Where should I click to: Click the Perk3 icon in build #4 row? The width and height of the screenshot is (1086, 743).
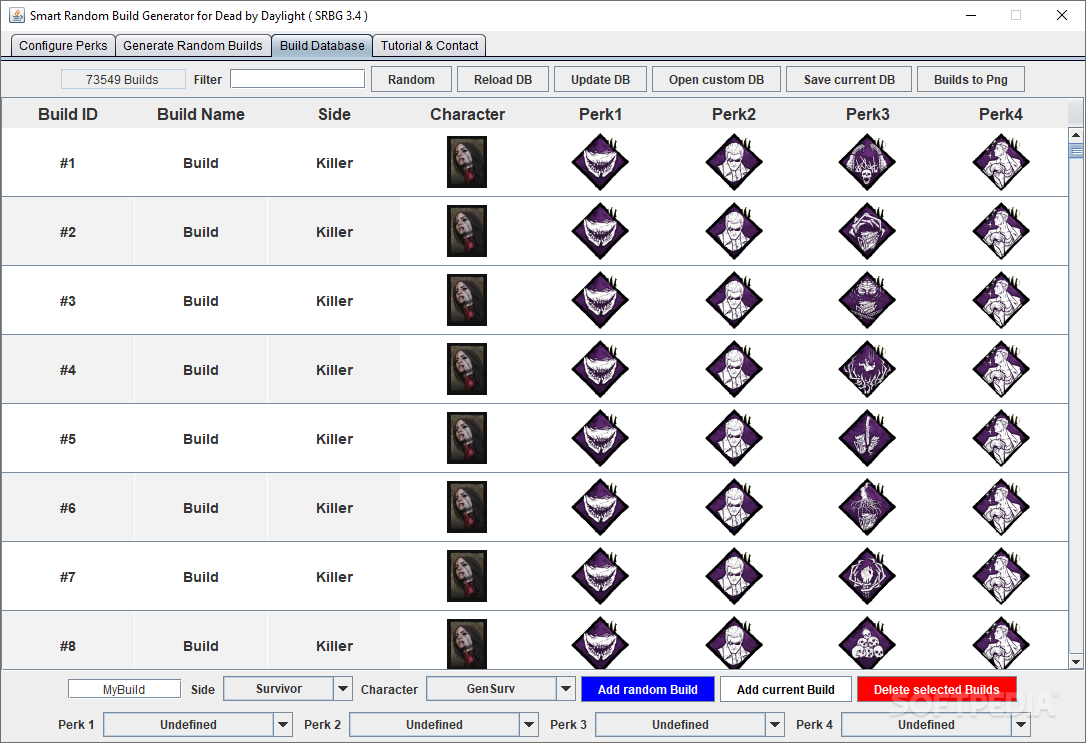(x=867, y=369)
